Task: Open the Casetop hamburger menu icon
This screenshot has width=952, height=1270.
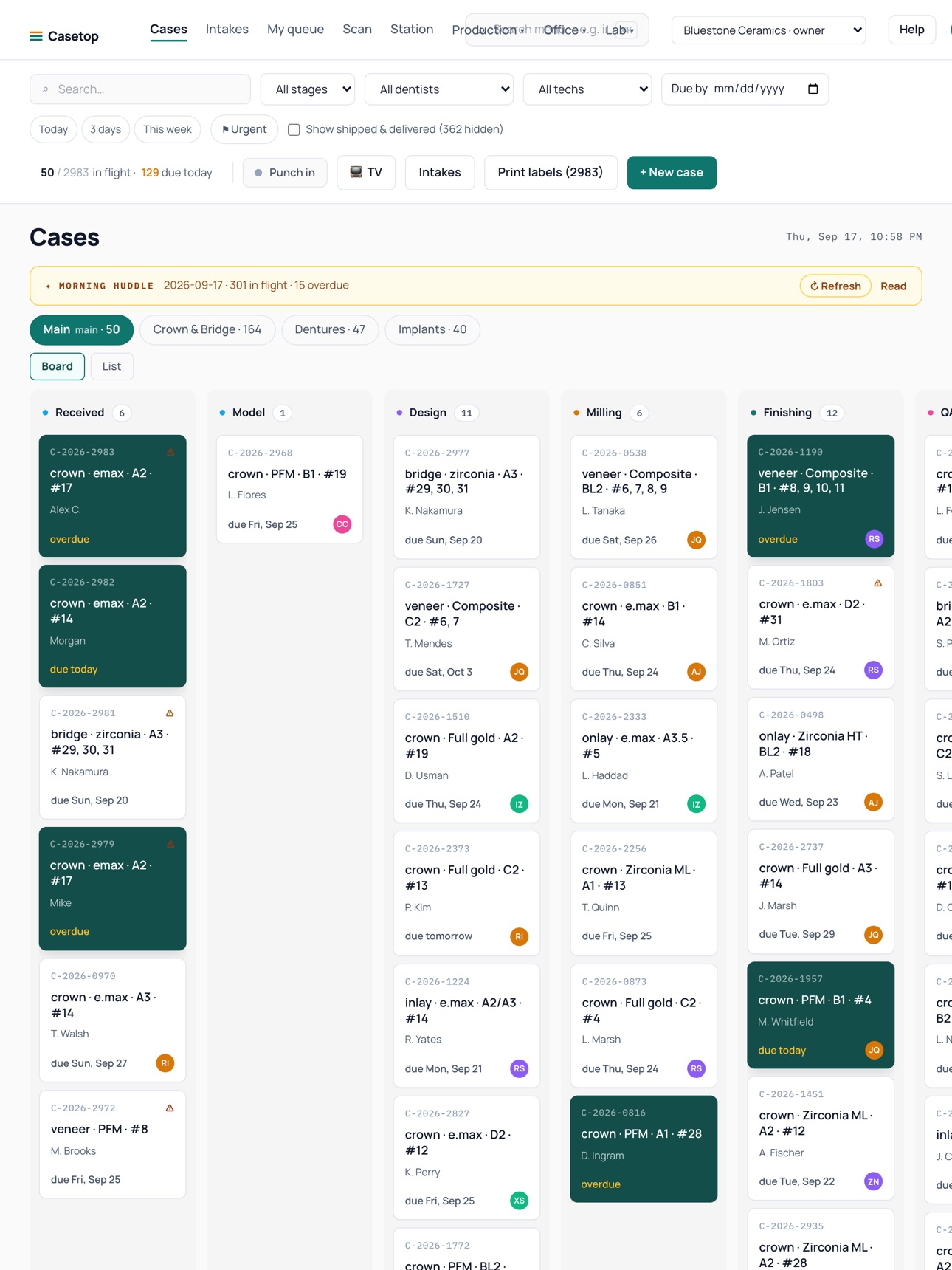Action: [35, 36]
